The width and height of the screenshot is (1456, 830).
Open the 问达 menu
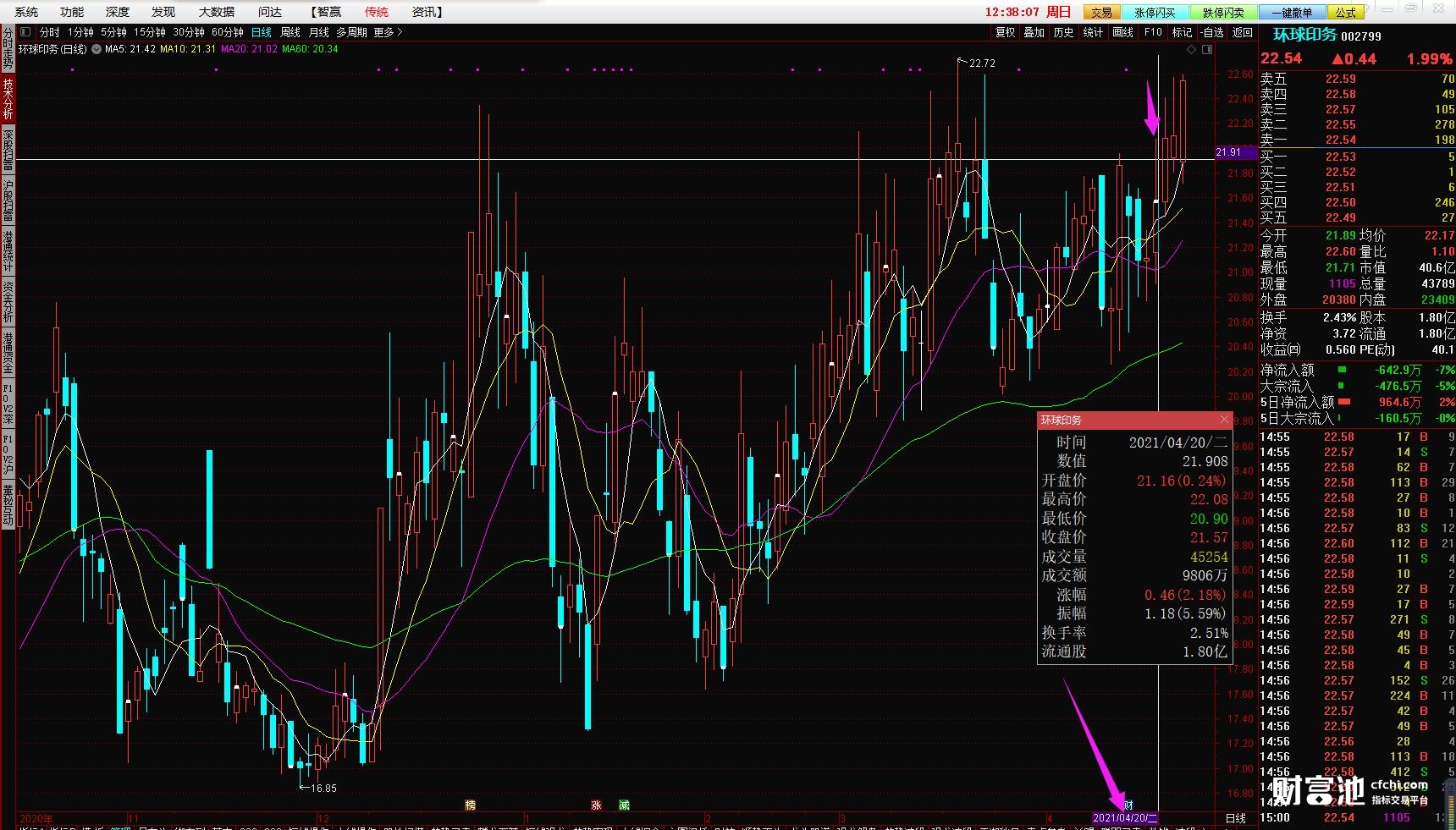pyautogui.click(x=270, y=12)
